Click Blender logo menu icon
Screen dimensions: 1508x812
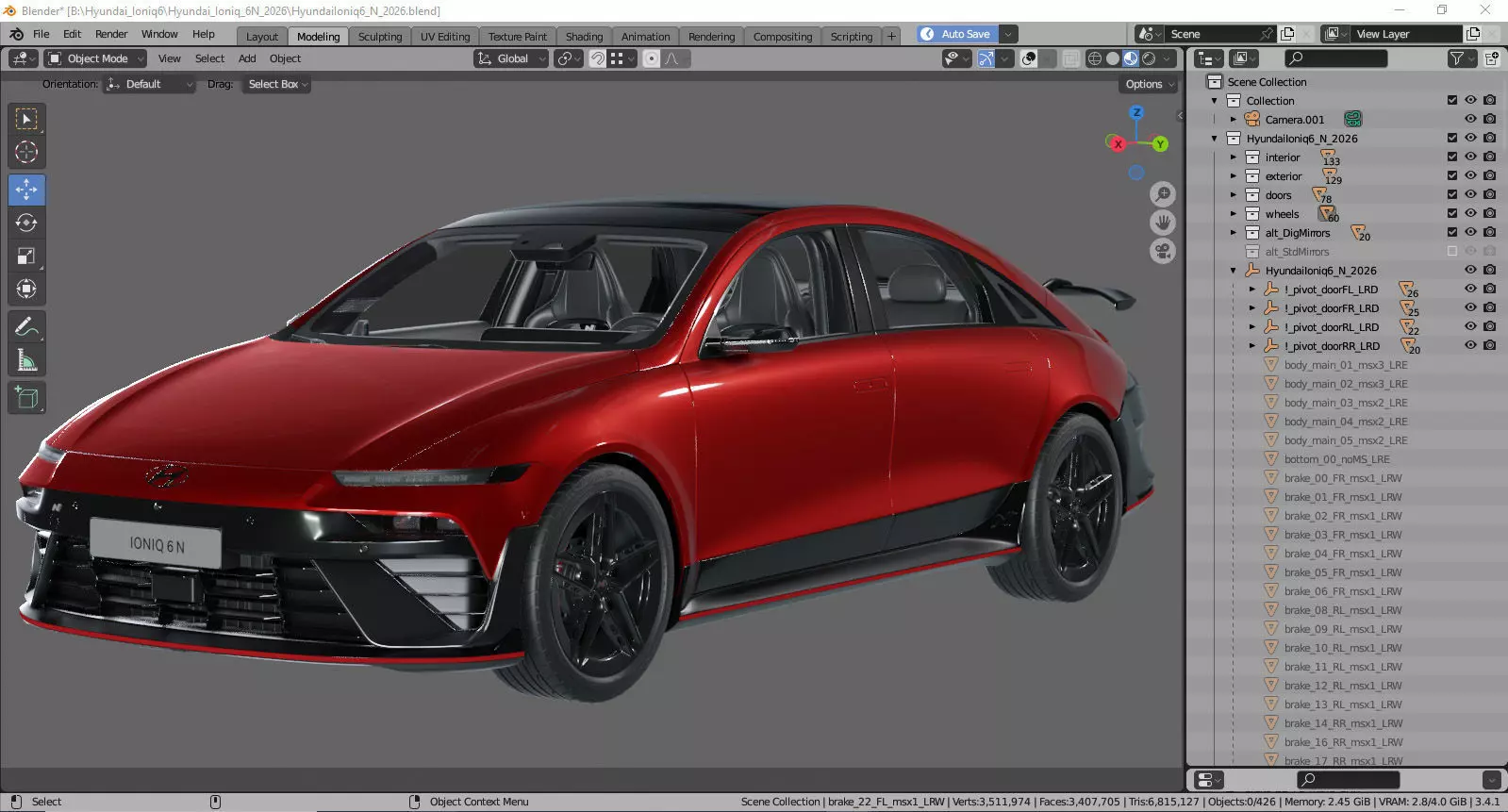[16, 34]
